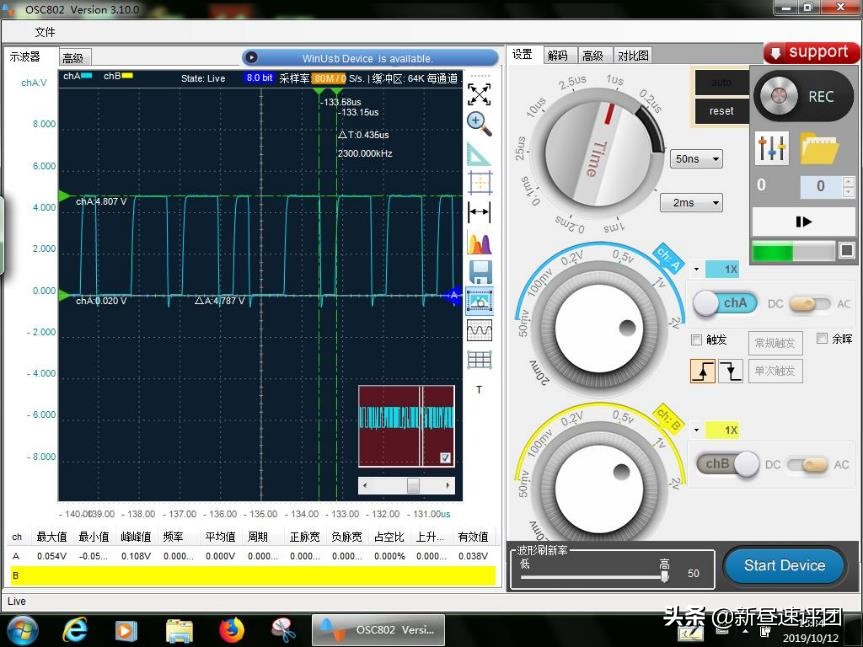The height and width of the screenshot is (647, 863).
Task: Save waveform using the floppy disk icon
Action: [479, 271]
